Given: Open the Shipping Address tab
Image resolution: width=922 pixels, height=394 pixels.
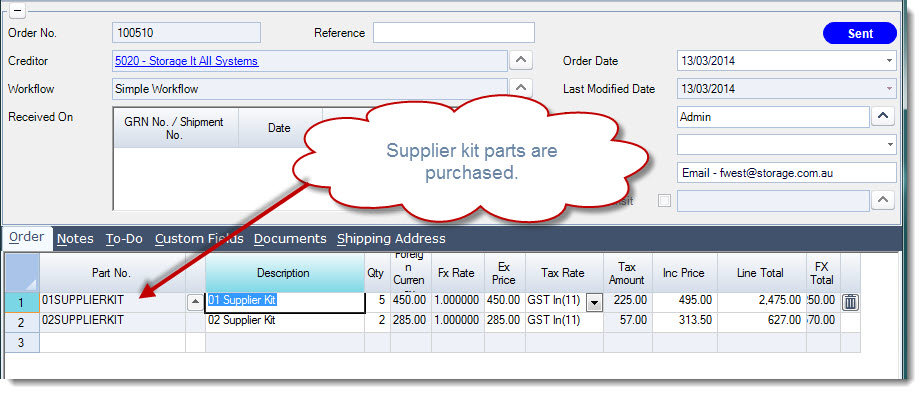Looking at the screenshot, I should coord(391,239).
